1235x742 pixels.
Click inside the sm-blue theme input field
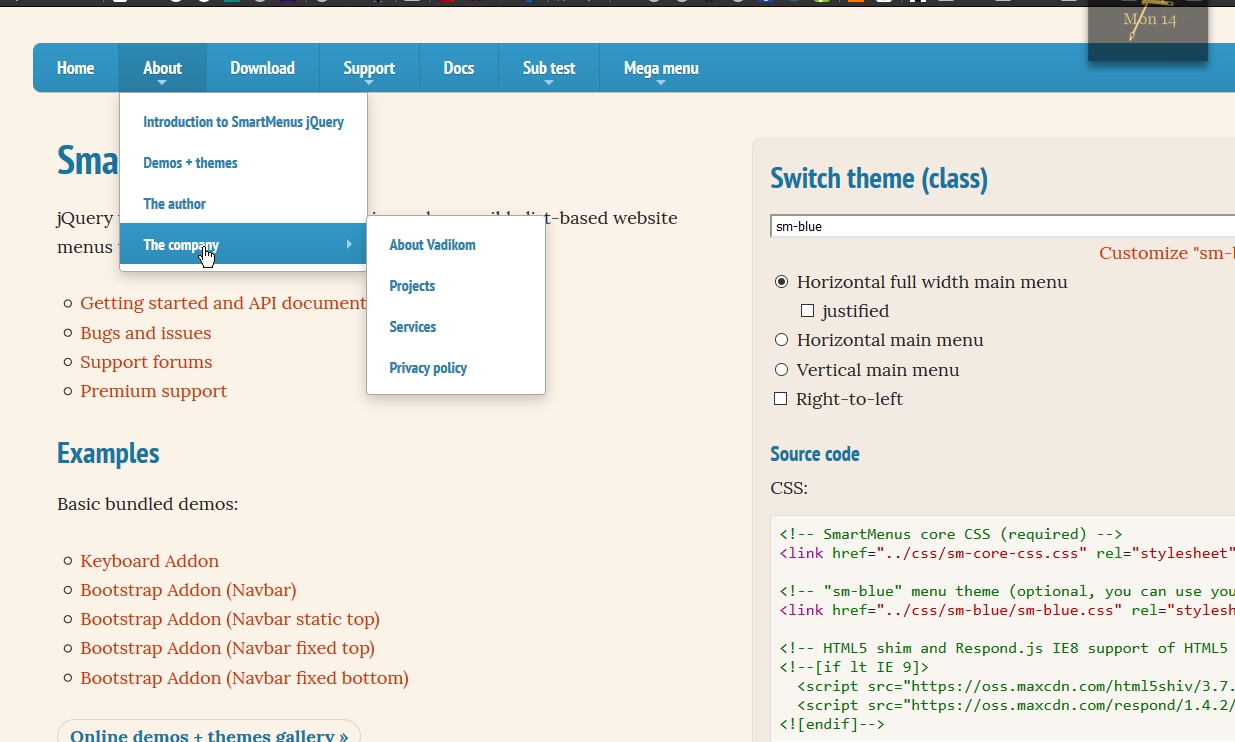(950, 226)
